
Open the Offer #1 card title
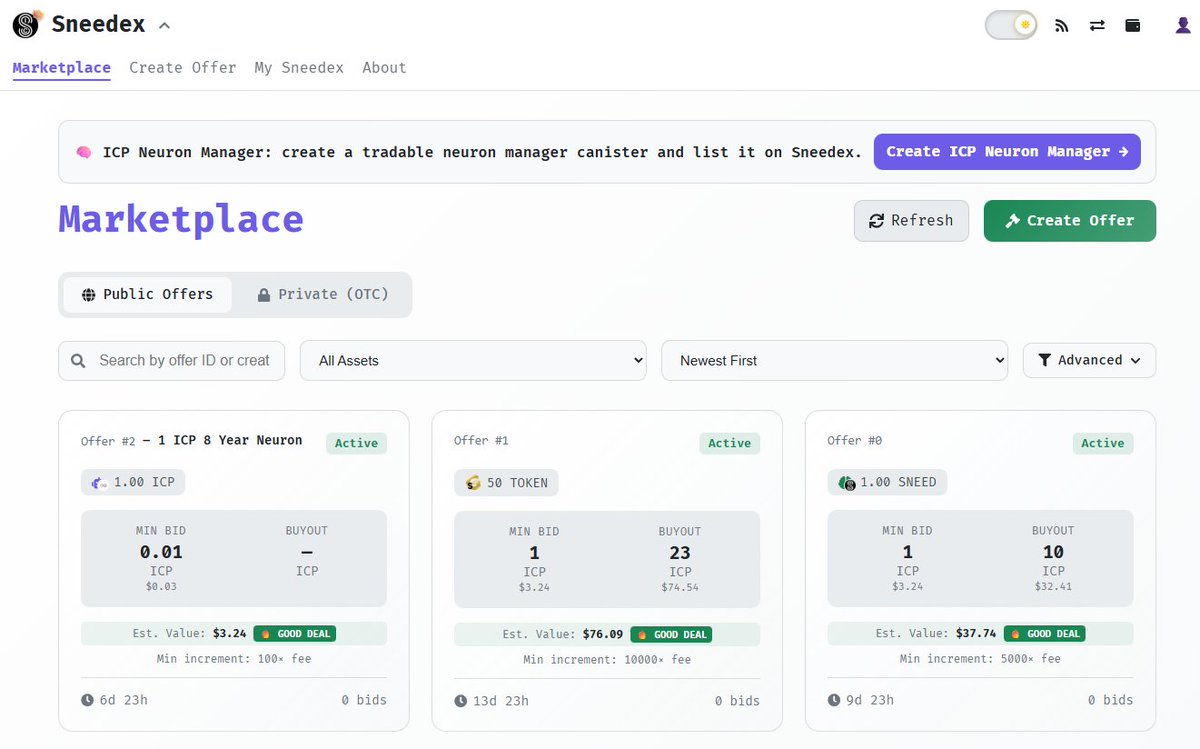point(481,440)
